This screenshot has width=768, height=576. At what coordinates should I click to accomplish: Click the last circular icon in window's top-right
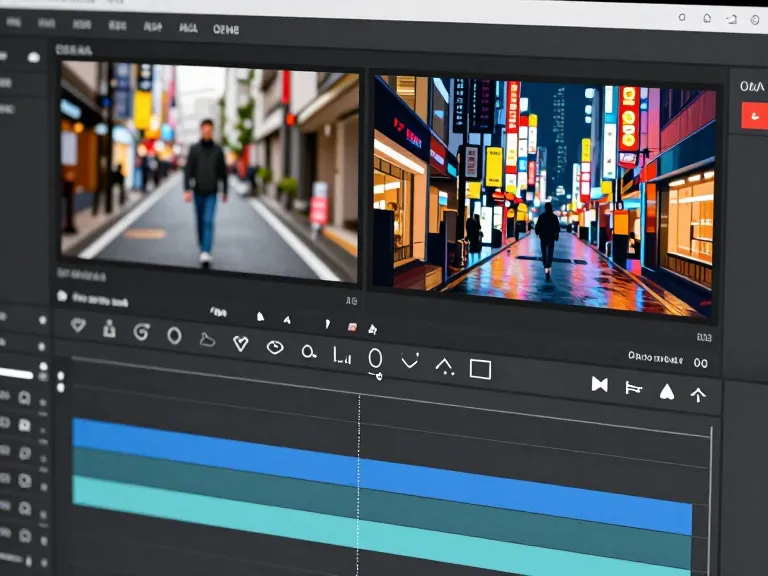755,20
